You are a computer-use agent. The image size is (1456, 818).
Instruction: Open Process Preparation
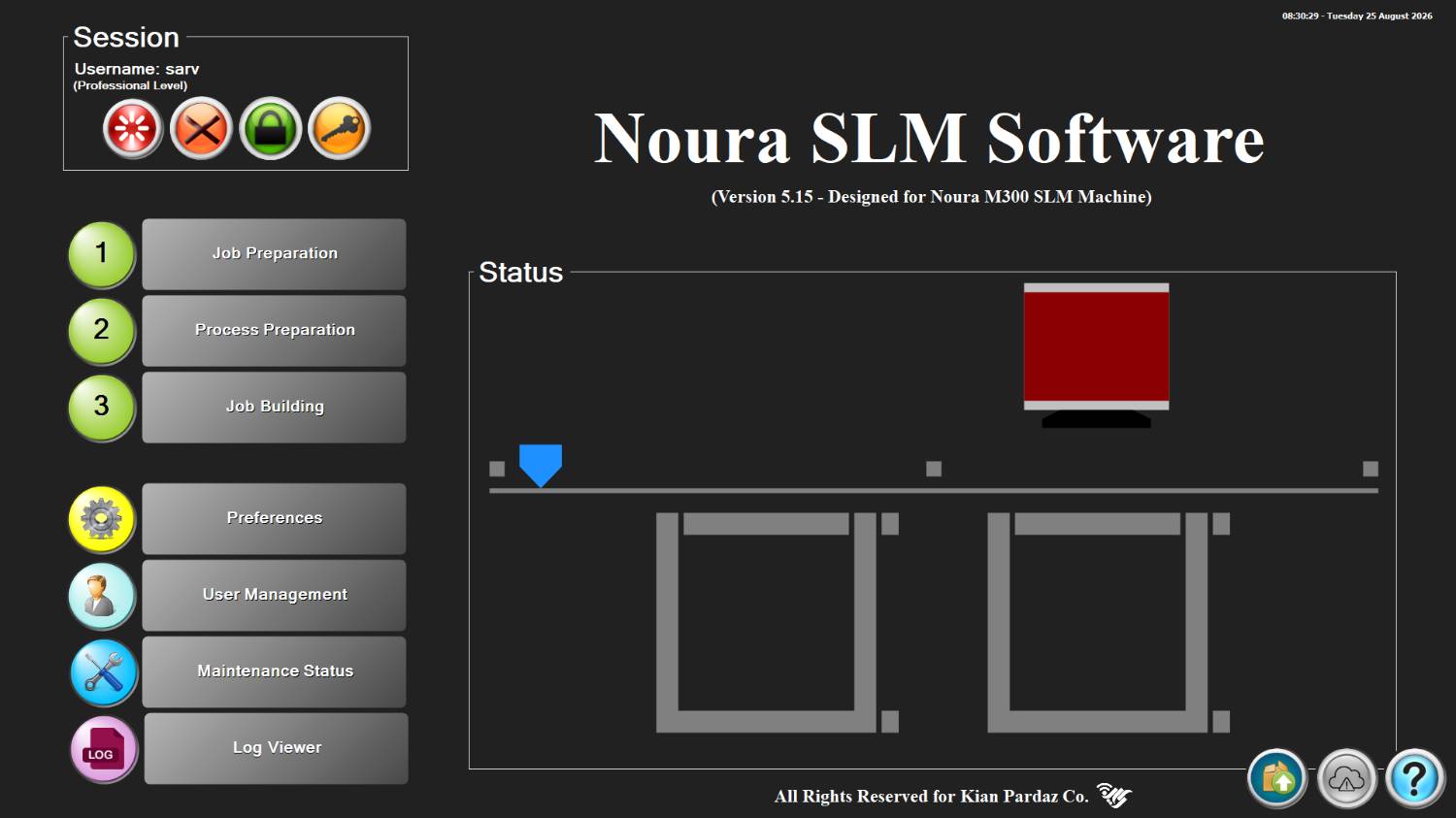point(275,331)
